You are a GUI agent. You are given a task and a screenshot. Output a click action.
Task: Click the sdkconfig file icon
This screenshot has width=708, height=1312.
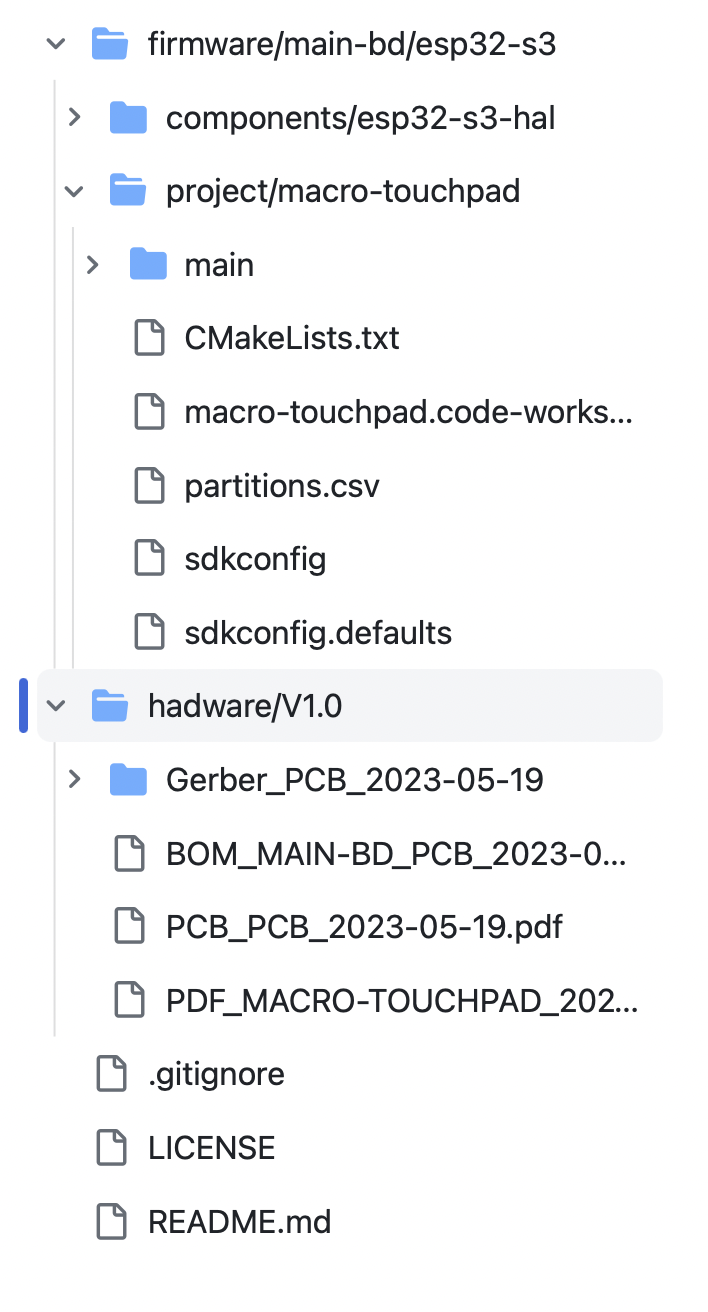point(149,559)
